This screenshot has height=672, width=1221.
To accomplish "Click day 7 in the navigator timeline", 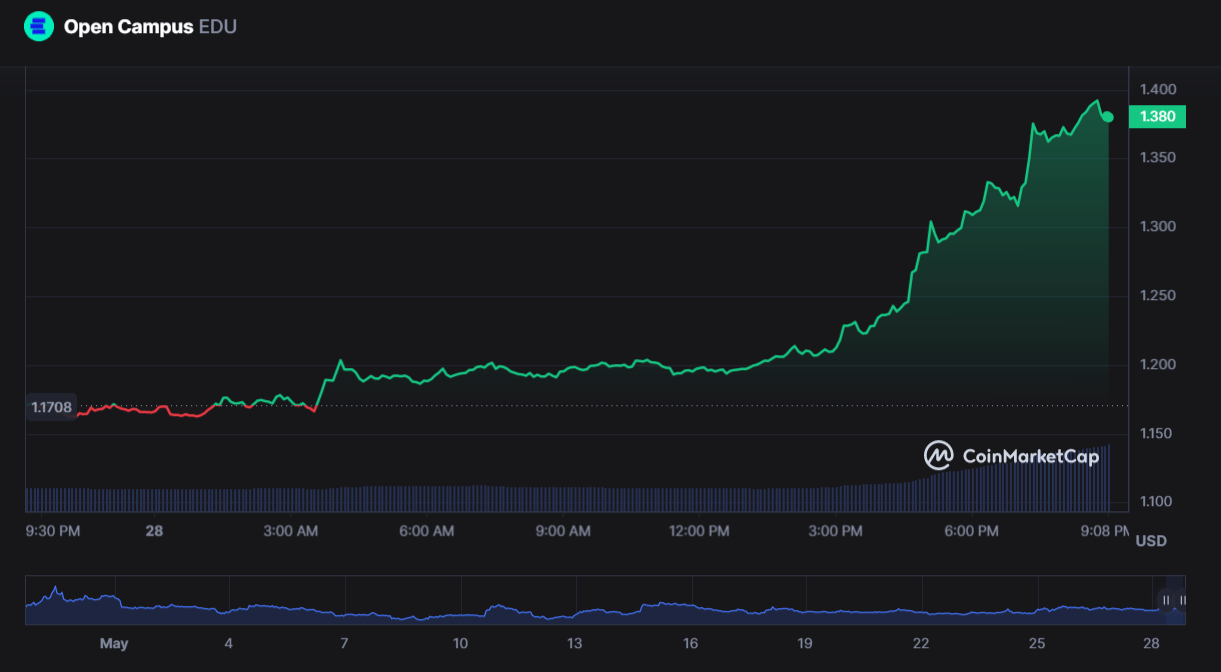I will 344,643.
